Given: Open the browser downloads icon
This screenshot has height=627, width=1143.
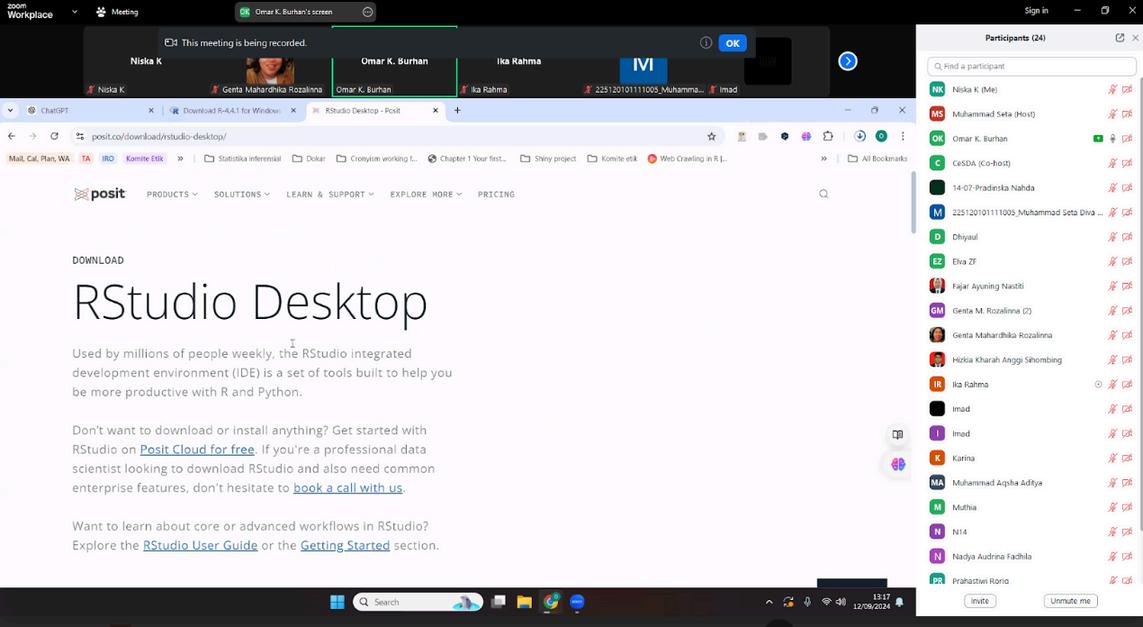Looking at the screenshot, I should point(860,136).
